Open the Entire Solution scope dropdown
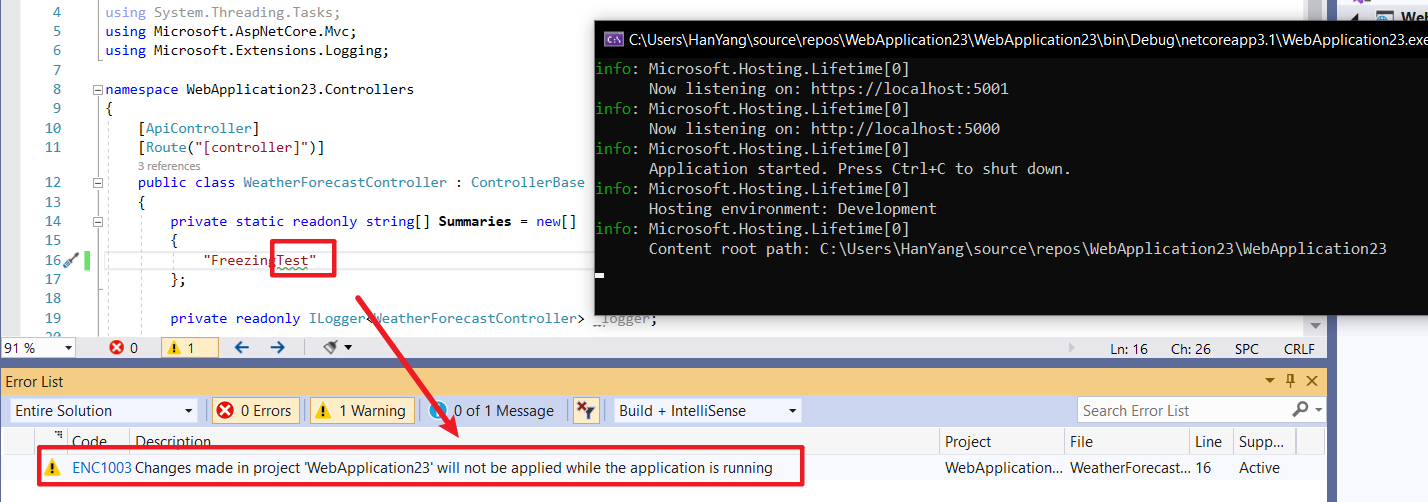1428x502 pixels. point(104,410)
